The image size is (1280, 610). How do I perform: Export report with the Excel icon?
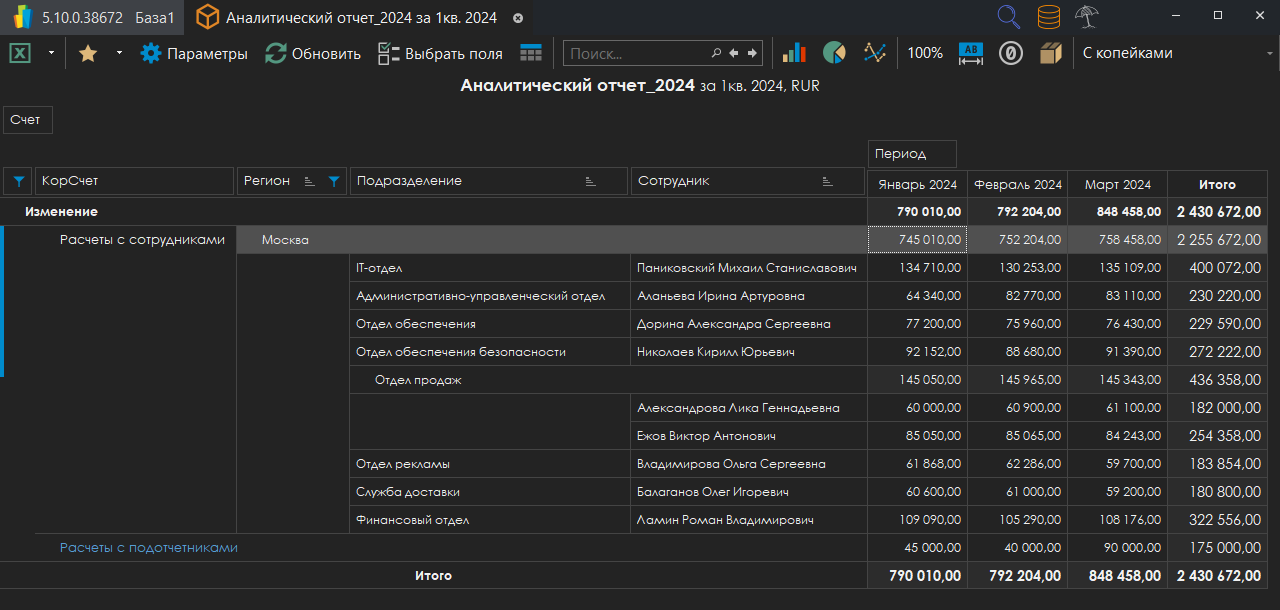[20, 53]
